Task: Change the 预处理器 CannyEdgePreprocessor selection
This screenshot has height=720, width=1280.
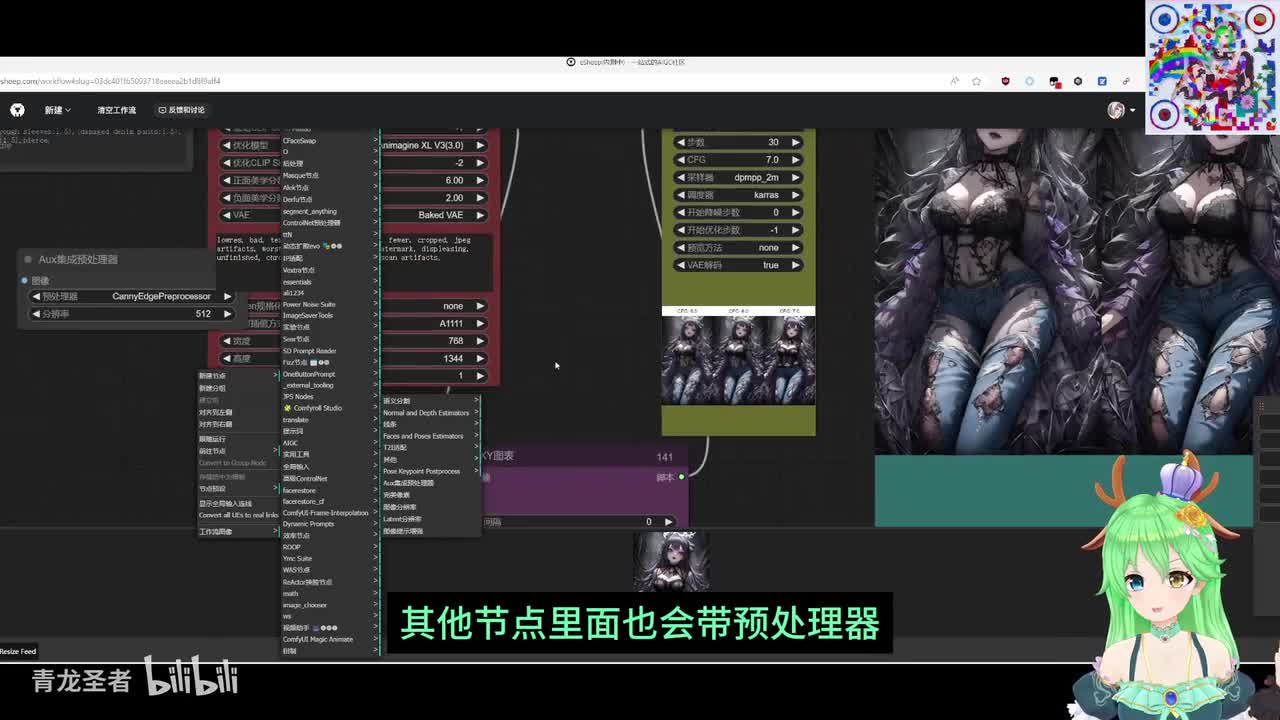Action: click(132, 296)
